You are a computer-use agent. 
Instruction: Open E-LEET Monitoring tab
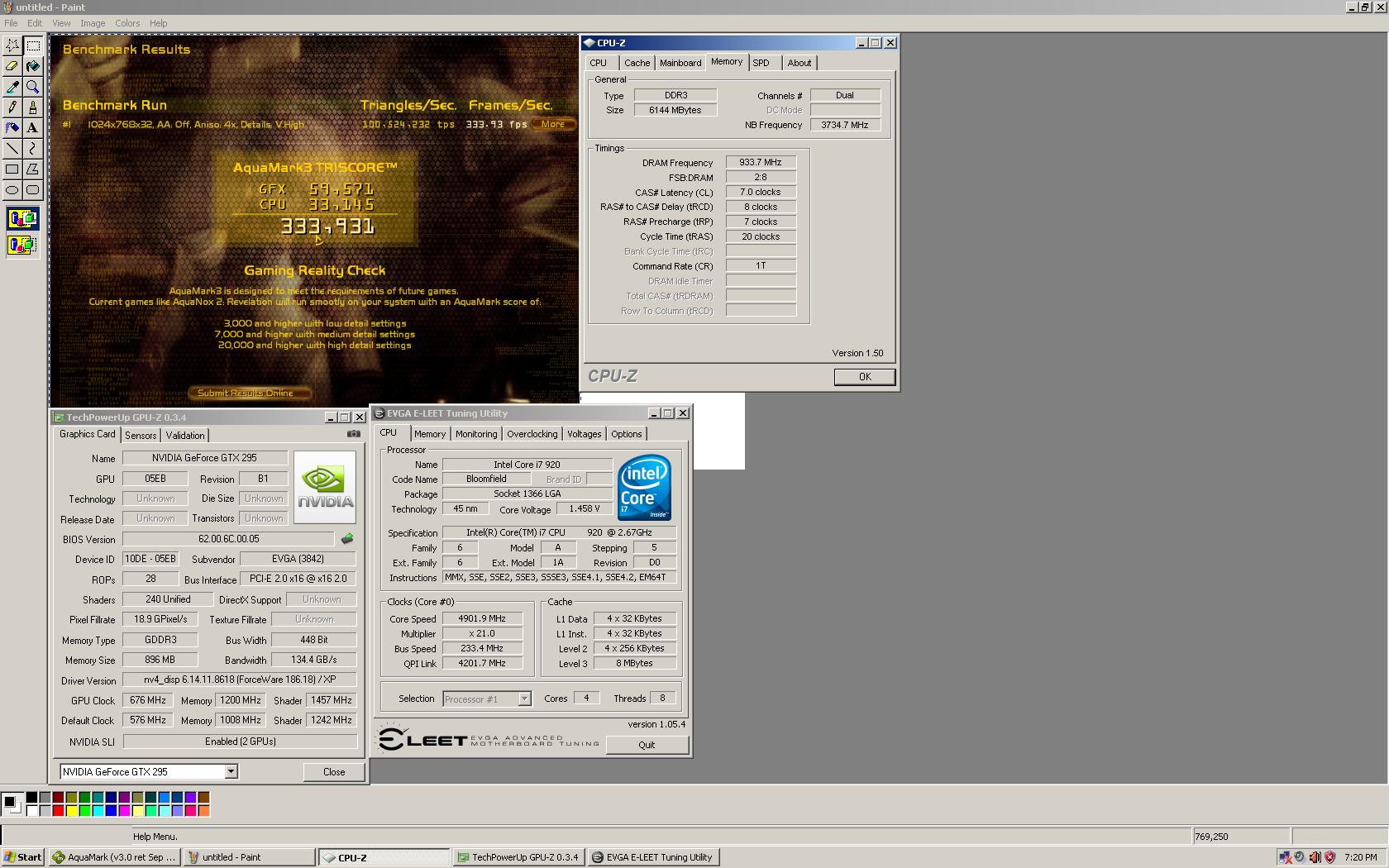point(476,434)
